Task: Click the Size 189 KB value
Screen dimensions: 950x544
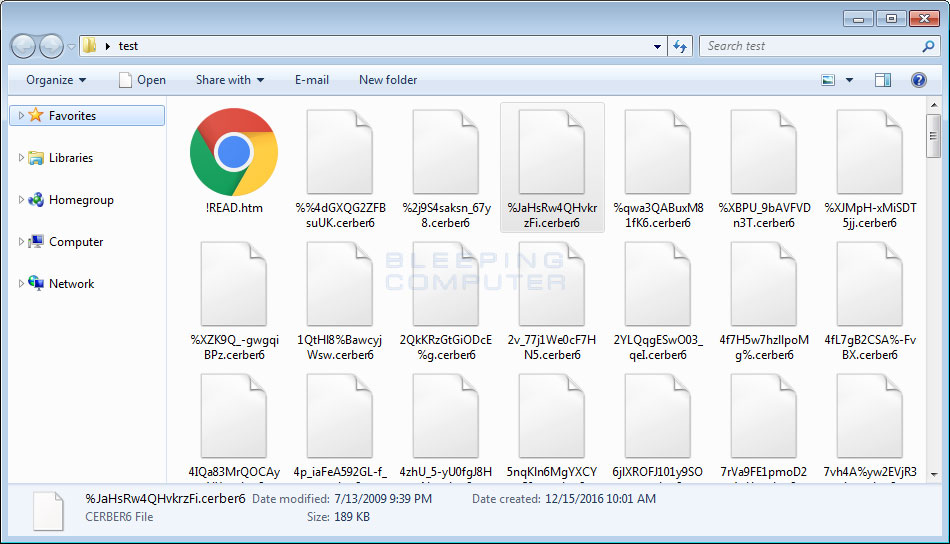Action: 351,517
